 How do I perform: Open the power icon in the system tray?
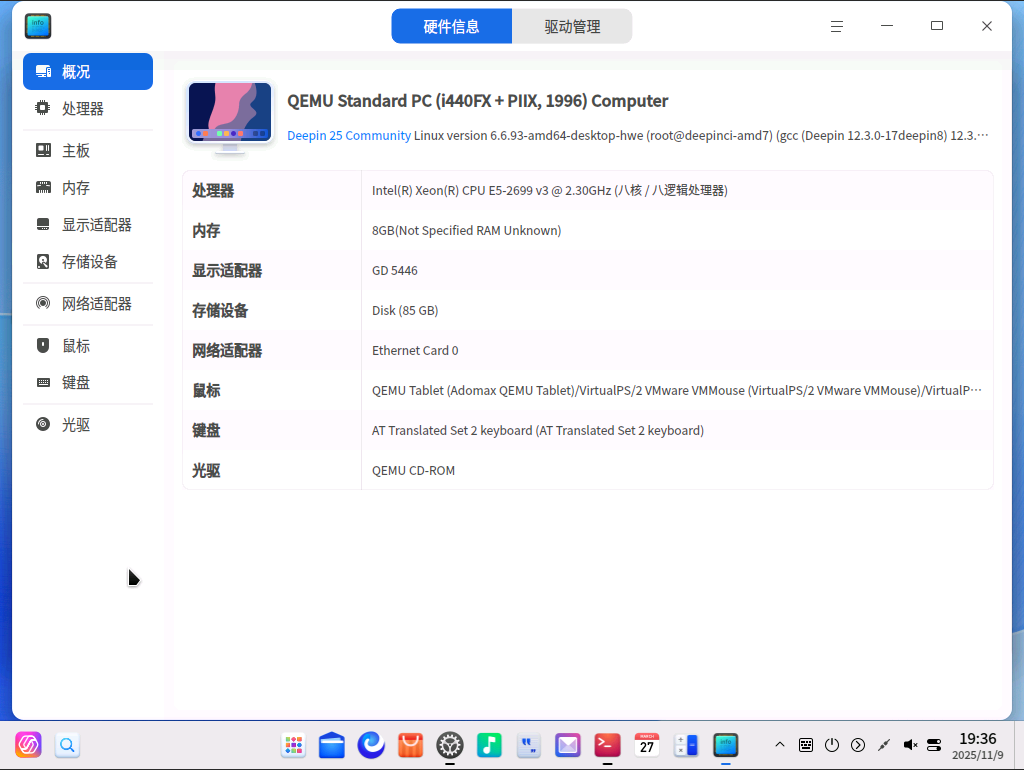pos(831,745)
